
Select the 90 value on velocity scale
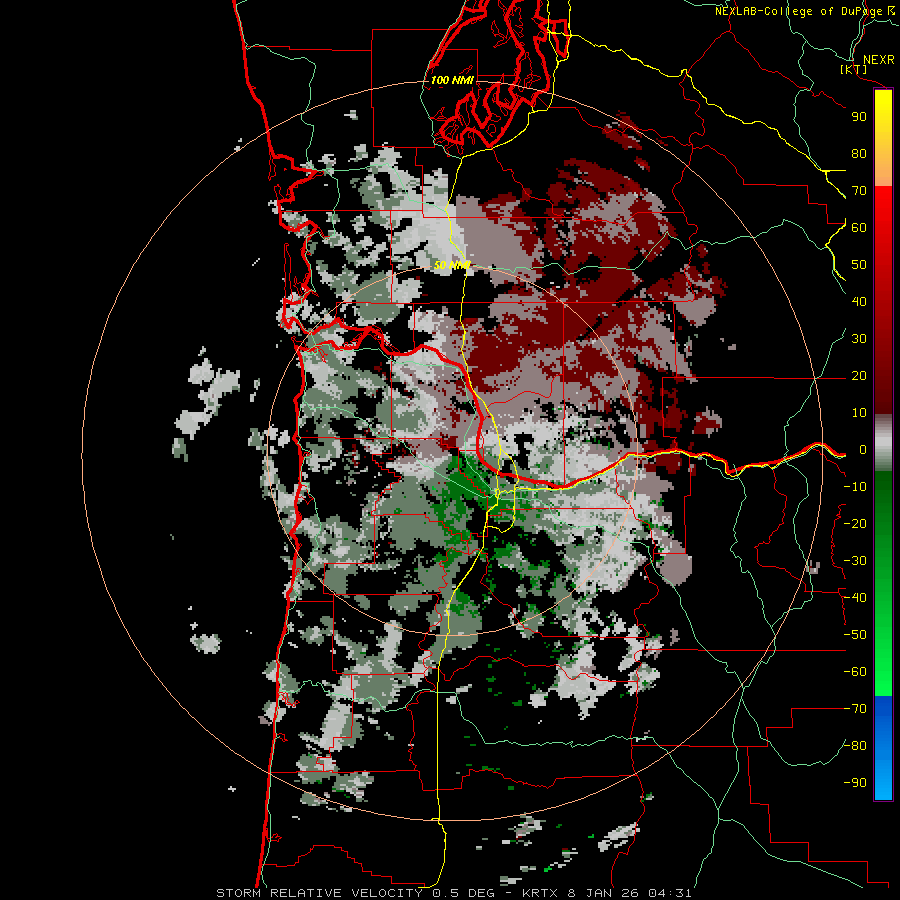859,117
